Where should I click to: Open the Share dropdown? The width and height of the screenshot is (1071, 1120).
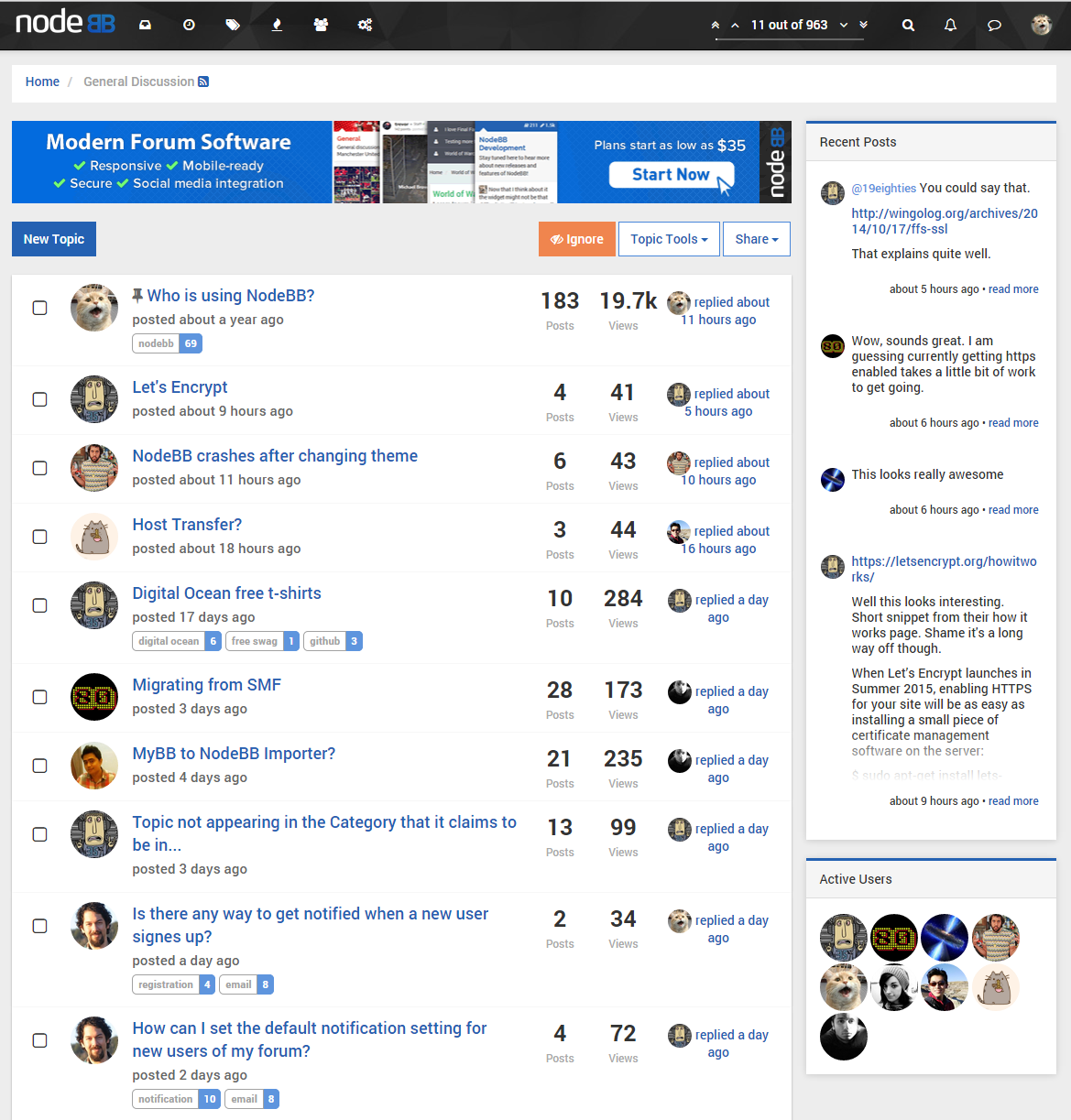point(756,239)
